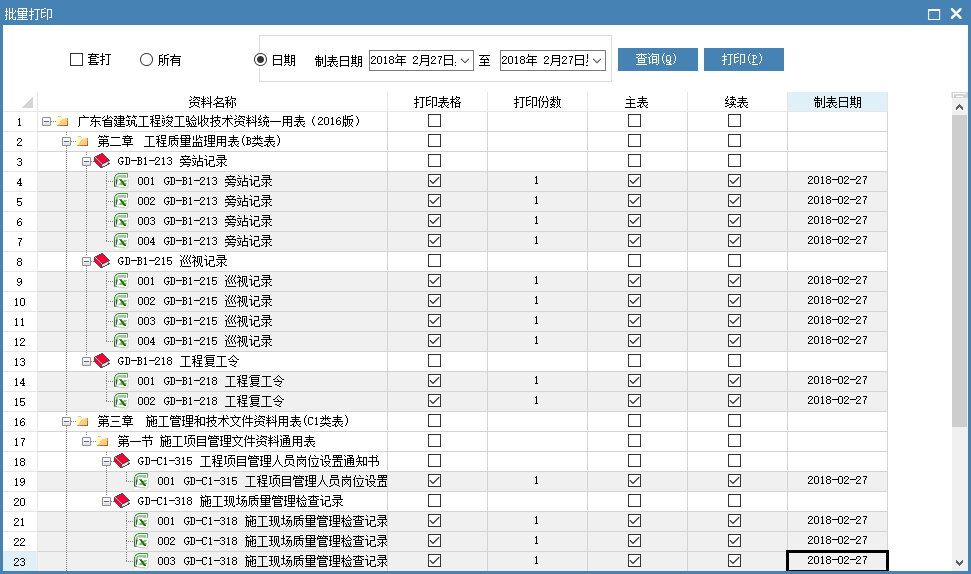
Task: Click the Excel icon of 004 GD-B1-213 旁站记录
Action: 121,241
